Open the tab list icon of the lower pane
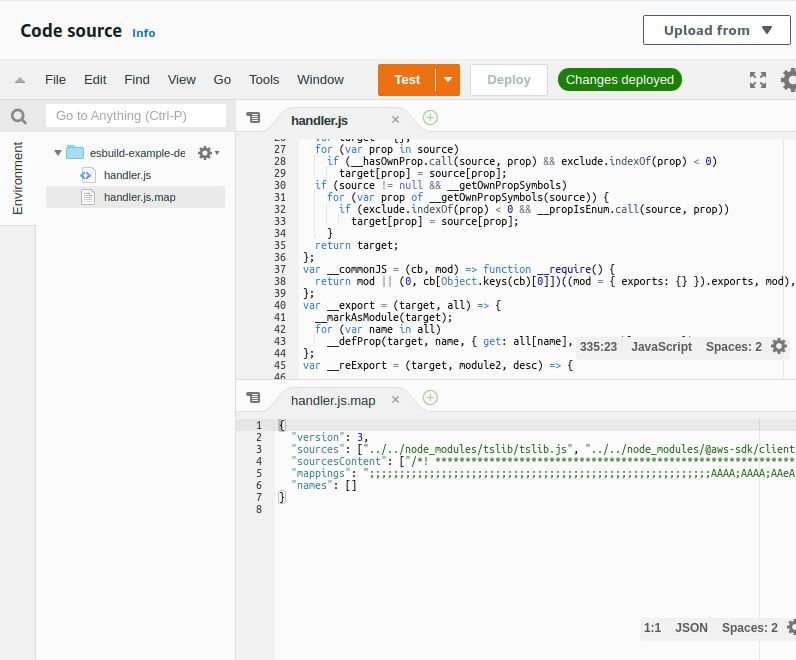796x660 pixels. click(x=253, y=398)
